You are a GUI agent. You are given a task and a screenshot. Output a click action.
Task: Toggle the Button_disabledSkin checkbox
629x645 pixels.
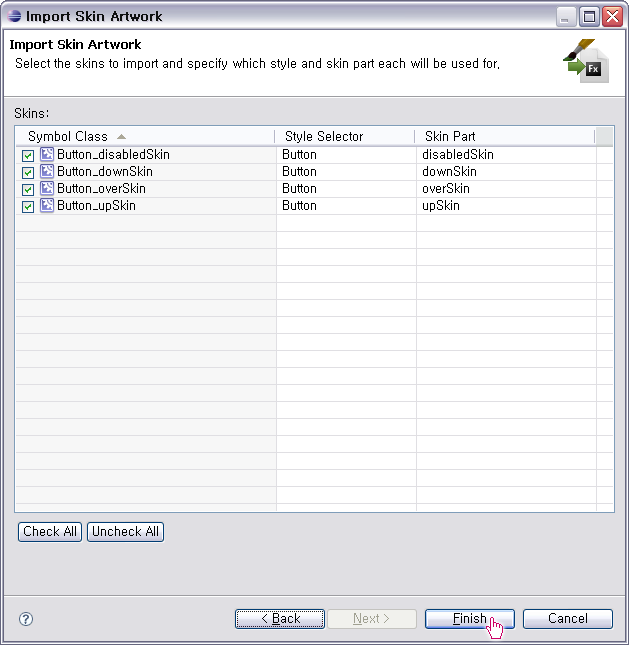(x=28, y=156)
